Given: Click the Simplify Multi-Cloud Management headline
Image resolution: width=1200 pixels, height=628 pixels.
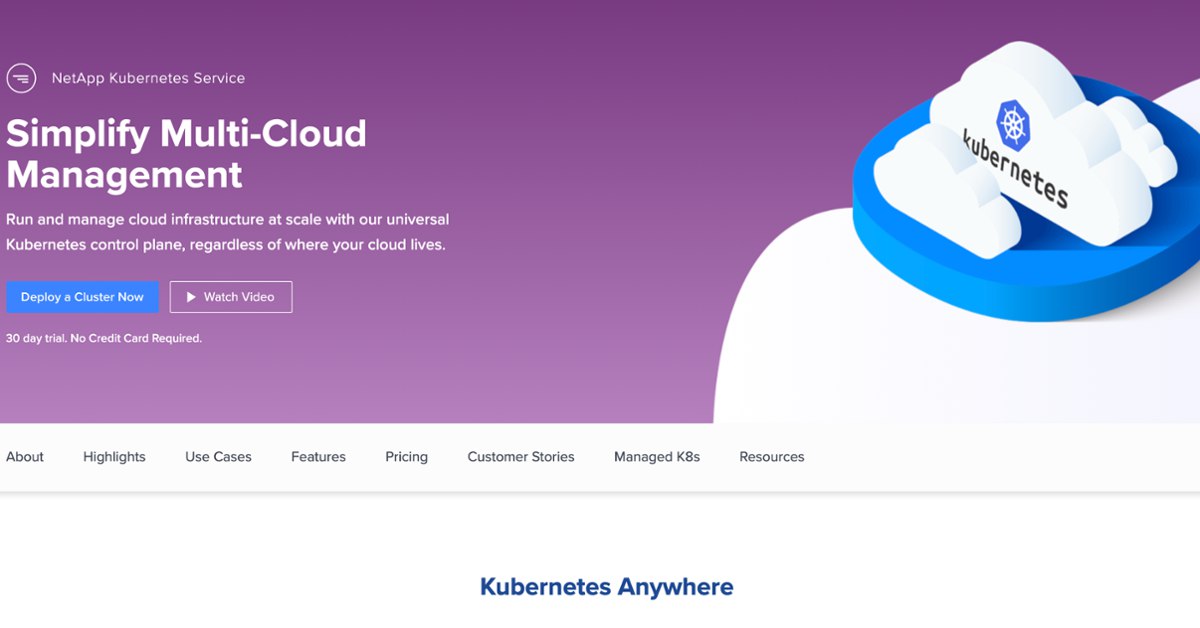Looking at the screenshot, I should coord(187,154).
